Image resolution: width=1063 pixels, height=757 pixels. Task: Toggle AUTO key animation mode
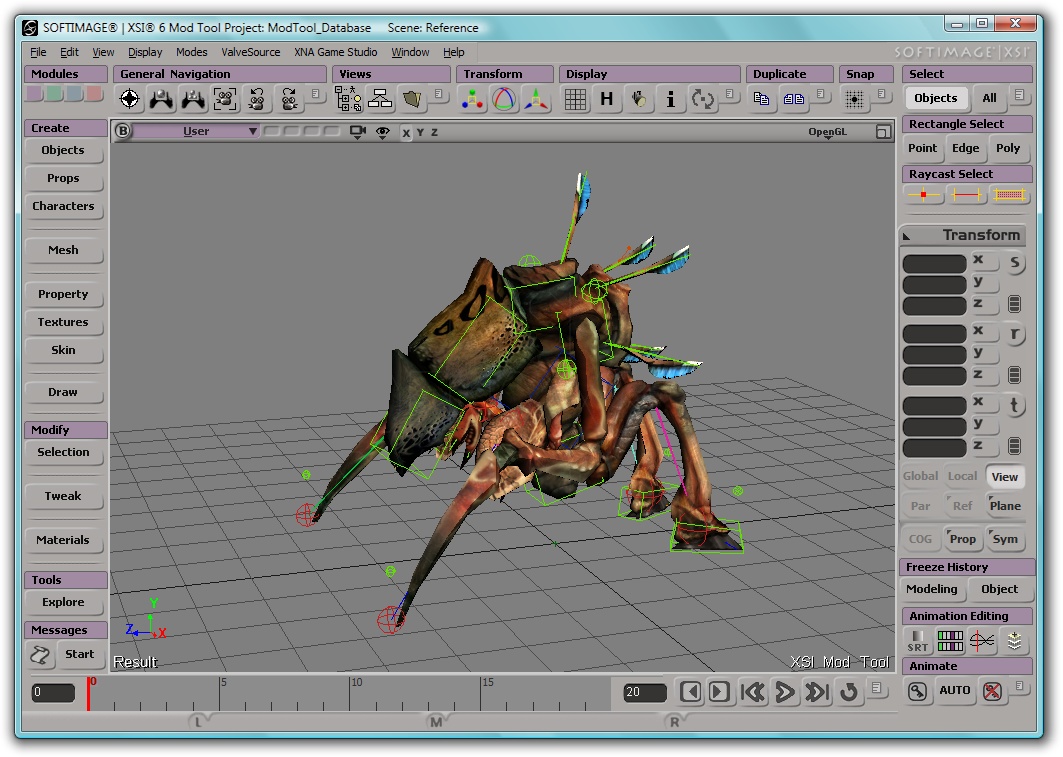tap(955, 690)
